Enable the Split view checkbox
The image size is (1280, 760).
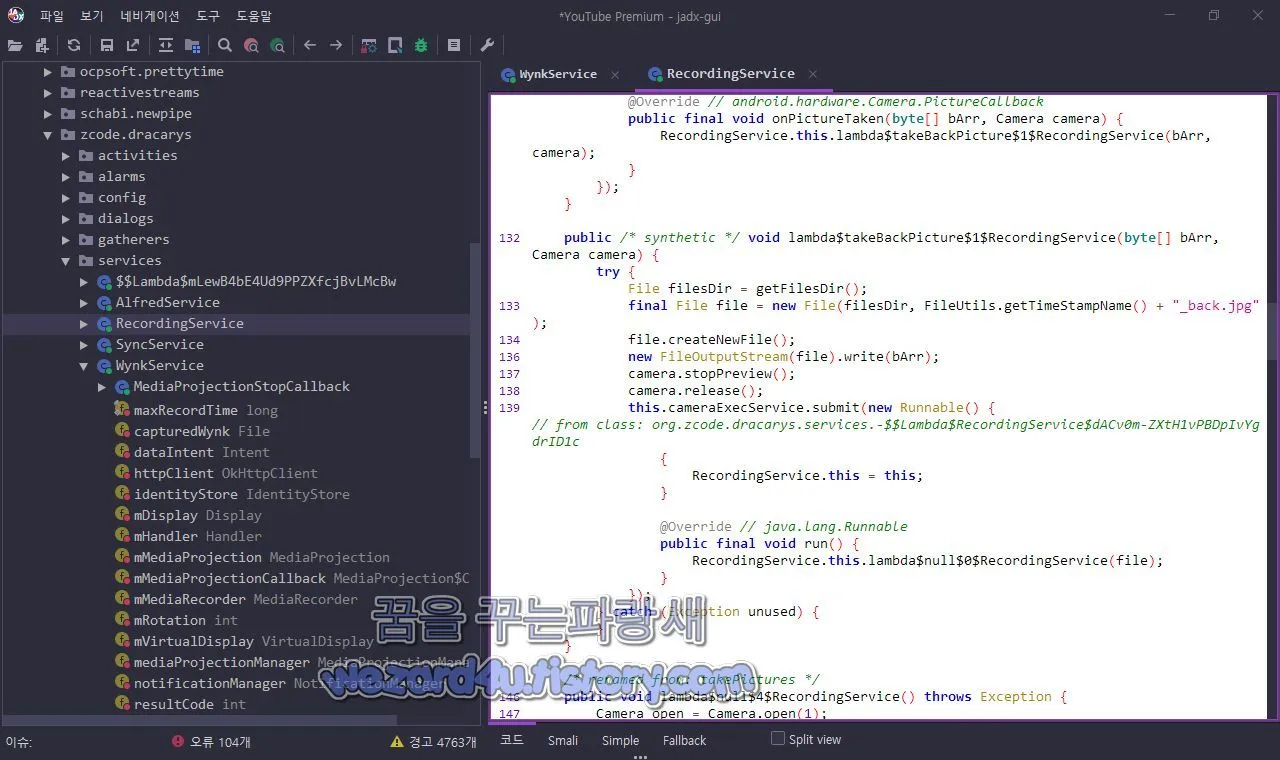point(777,739)
